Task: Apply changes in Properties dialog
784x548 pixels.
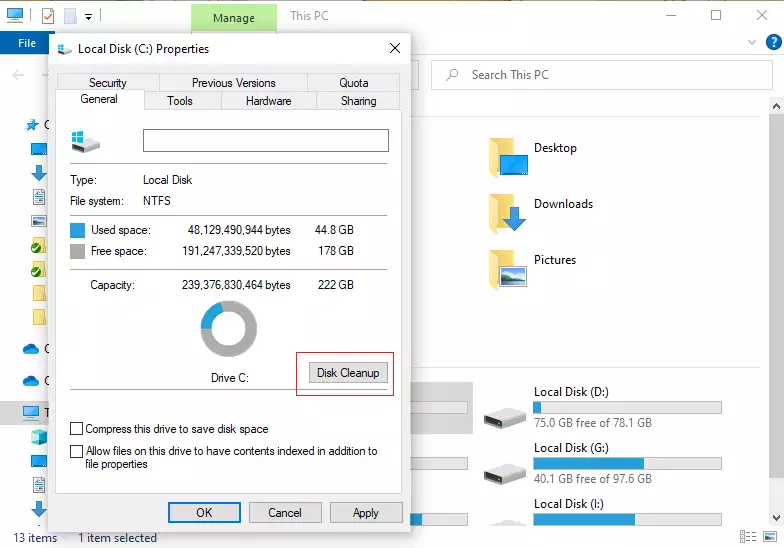Action: tap(366, 512)
